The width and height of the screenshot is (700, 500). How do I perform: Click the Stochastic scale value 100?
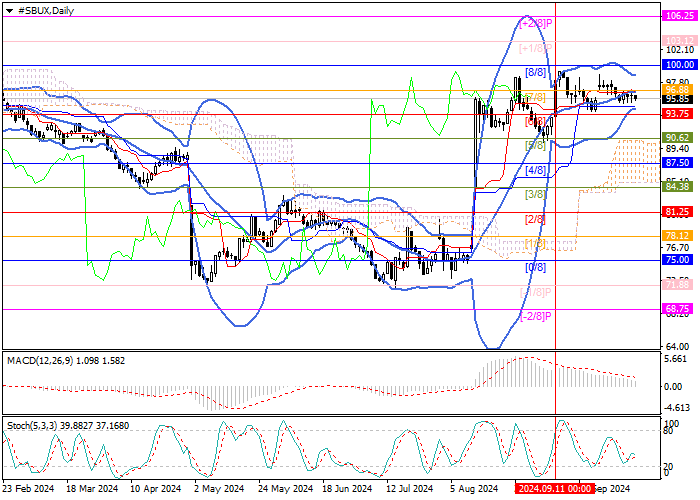[x=672, y=423]
